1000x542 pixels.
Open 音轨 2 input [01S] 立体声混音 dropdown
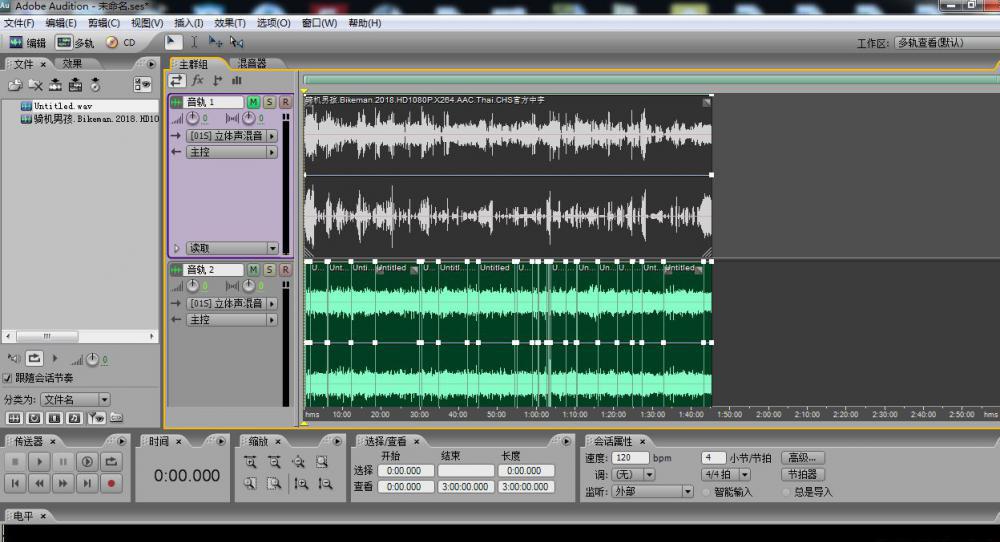click(x=232, y=304)
